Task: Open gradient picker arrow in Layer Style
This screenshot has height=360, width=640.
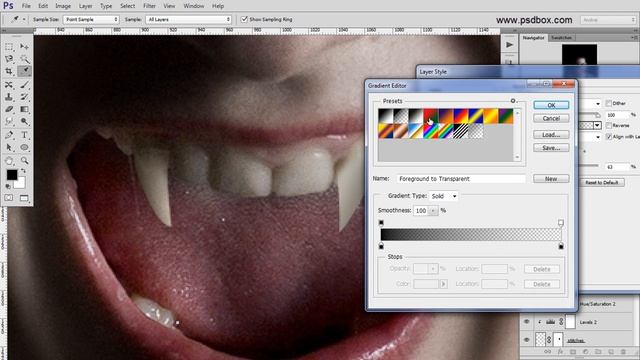Action: click(x=597, y=125)
